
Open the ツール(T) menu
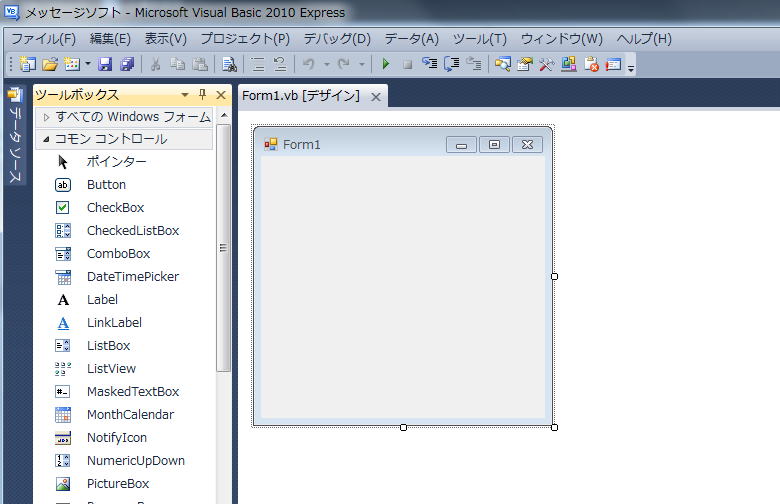click(x=480, y=38)
